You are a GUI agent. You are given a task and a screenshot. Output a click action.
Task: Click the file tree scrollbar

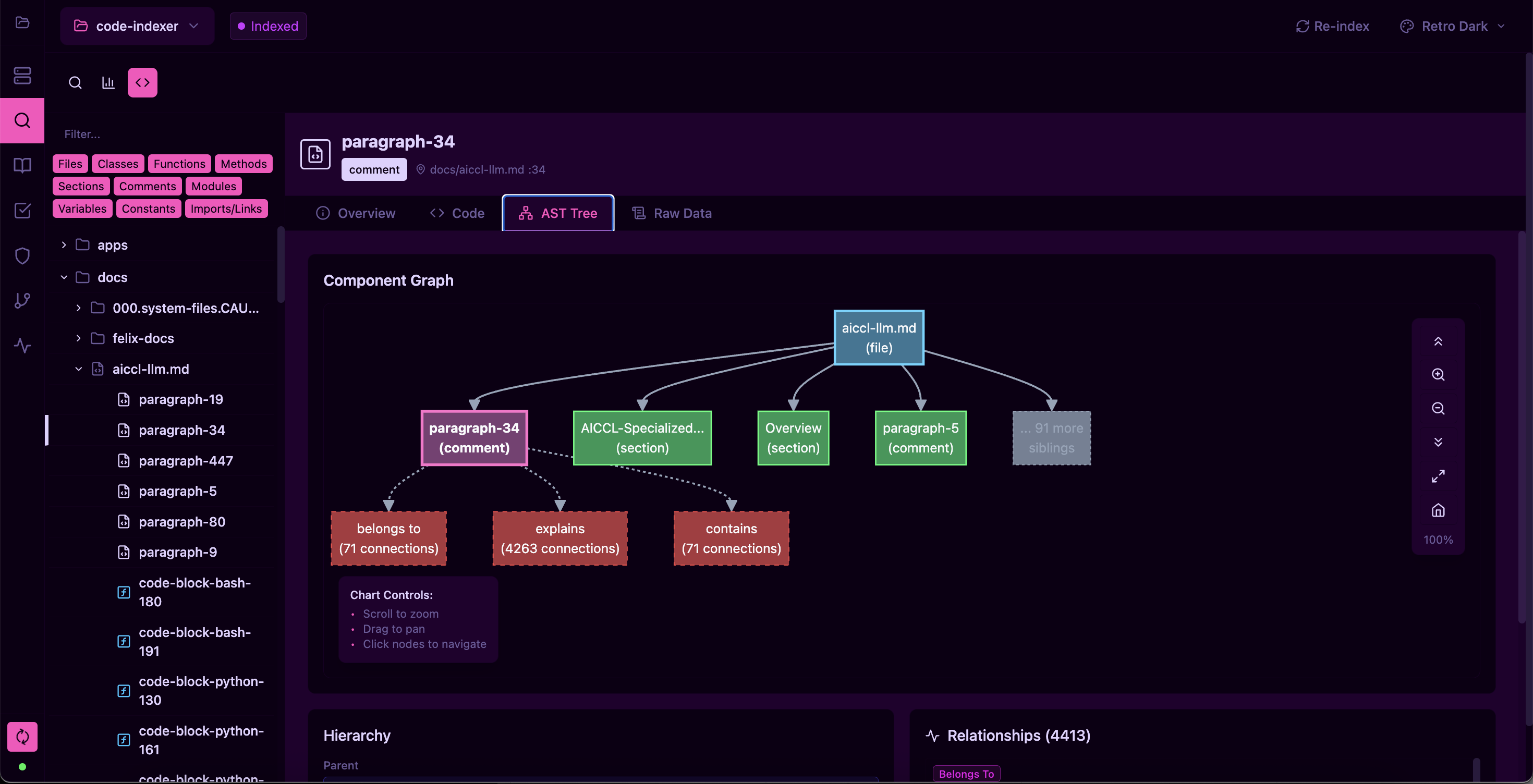point(281,265)
